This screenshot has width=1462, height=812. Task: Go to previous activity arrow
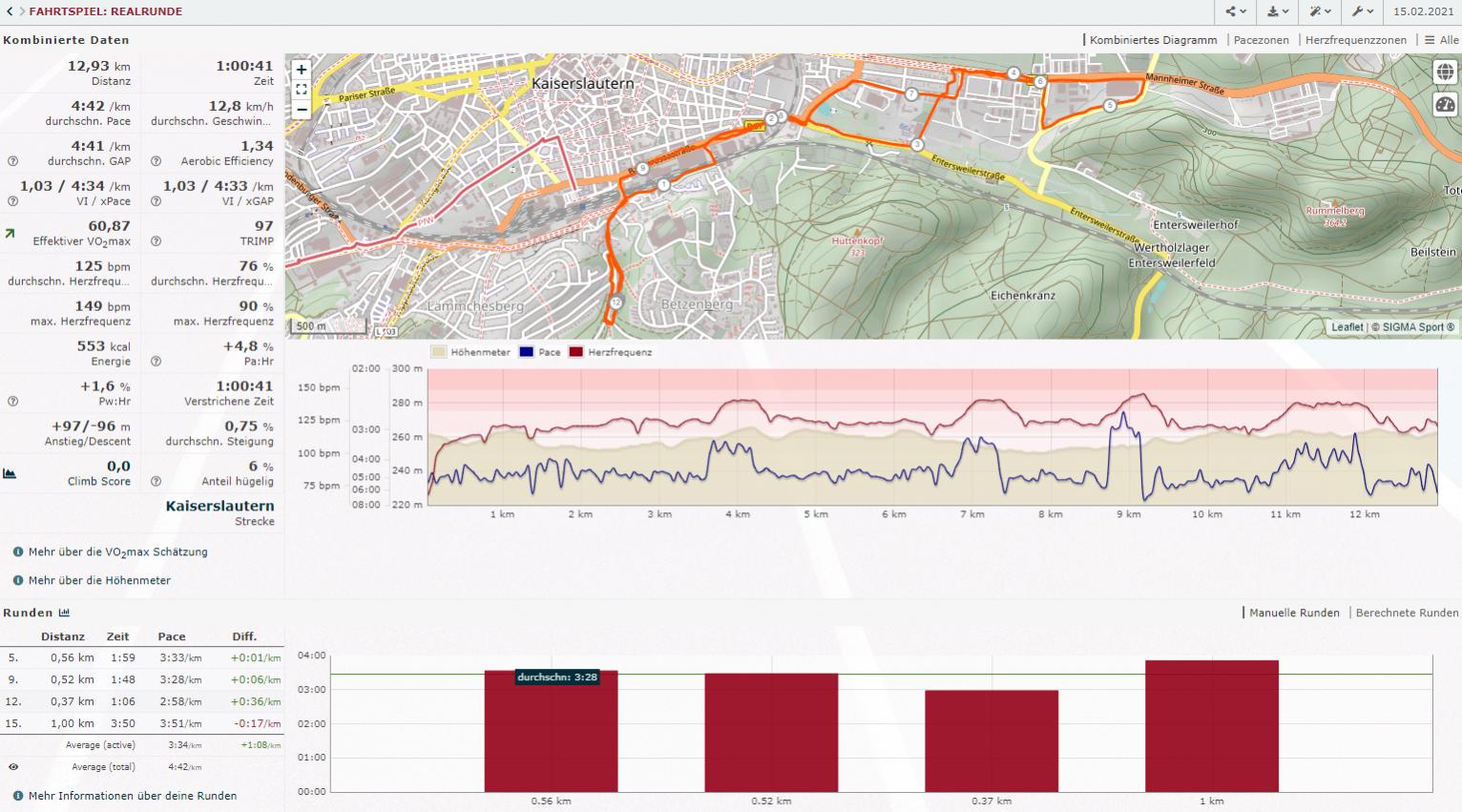[10, 11]
